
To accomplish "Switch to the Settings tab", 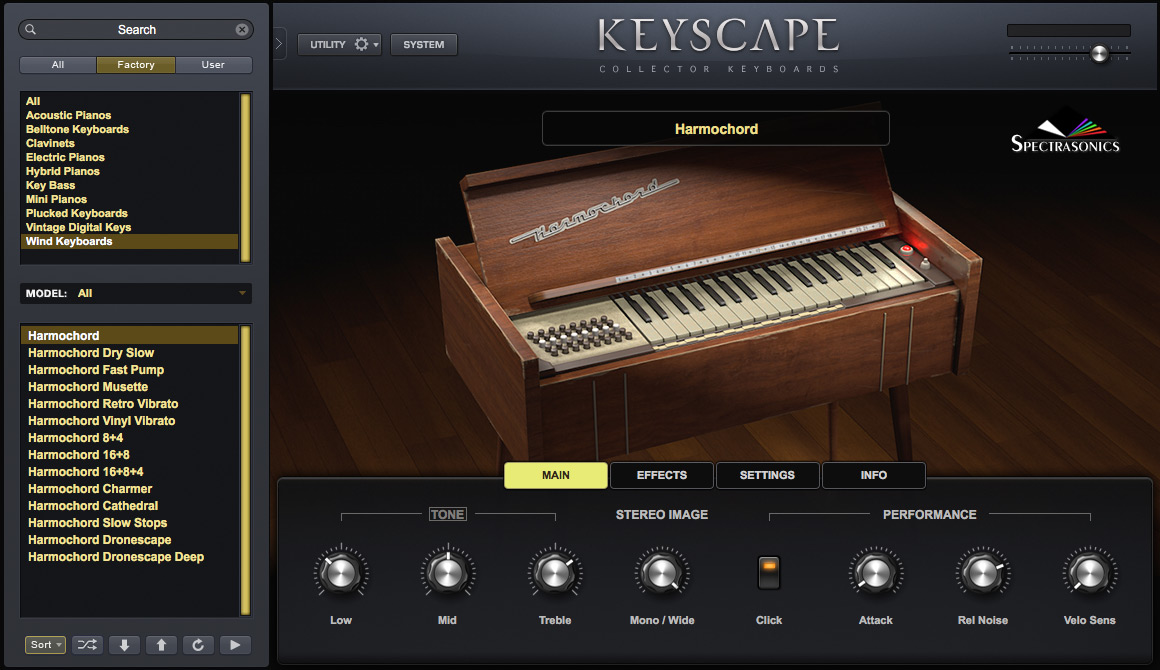I will coord(767,475).
